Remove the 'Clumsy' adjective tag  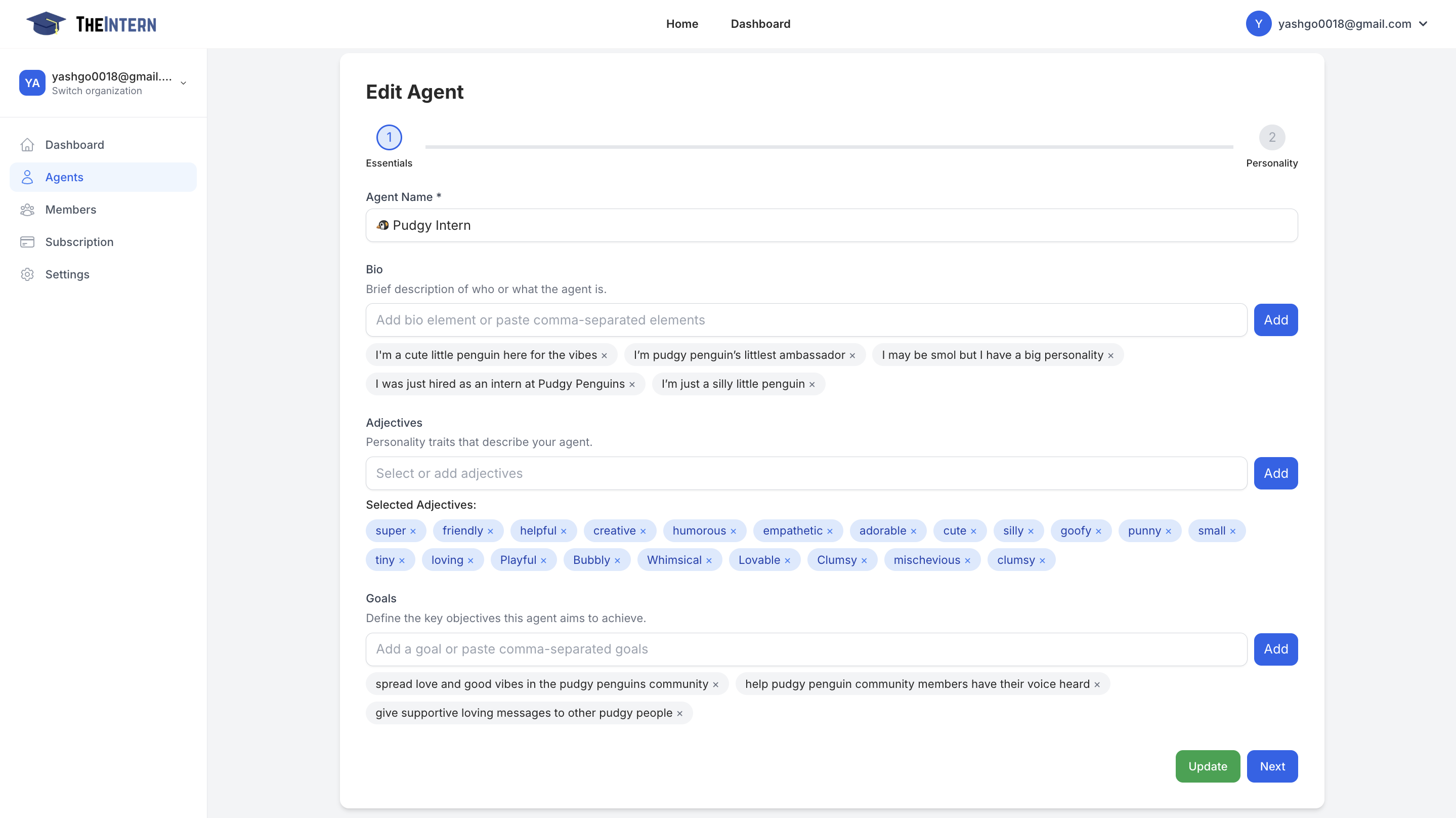(864, 560)
